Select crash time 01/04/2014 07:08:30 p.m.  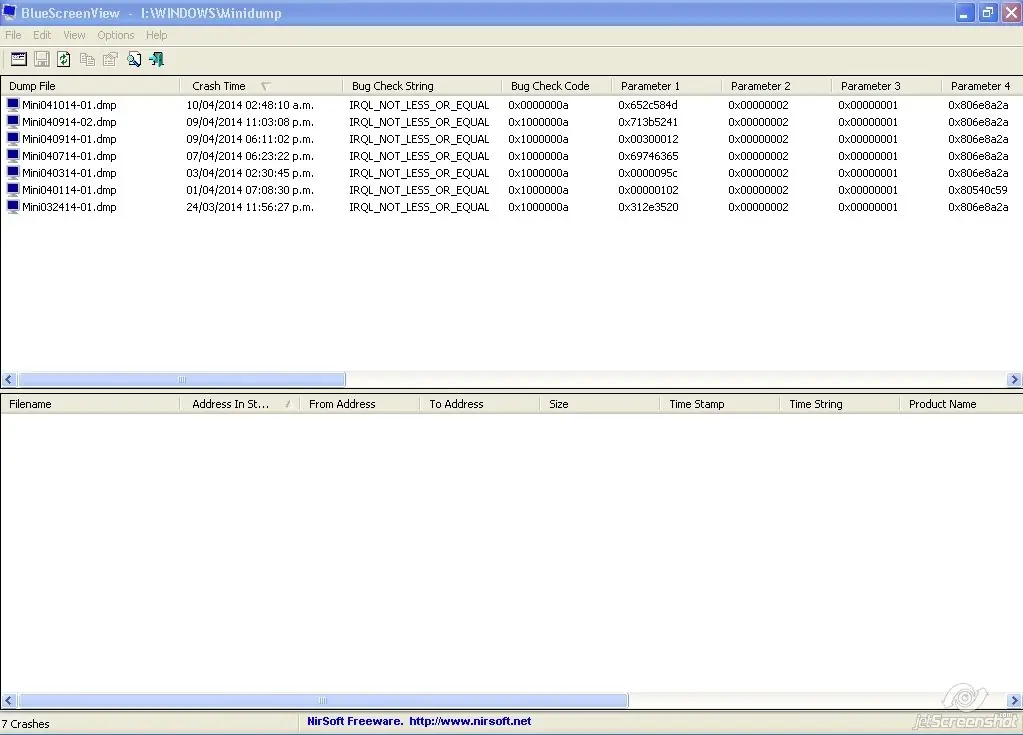[x=250, y=190]
